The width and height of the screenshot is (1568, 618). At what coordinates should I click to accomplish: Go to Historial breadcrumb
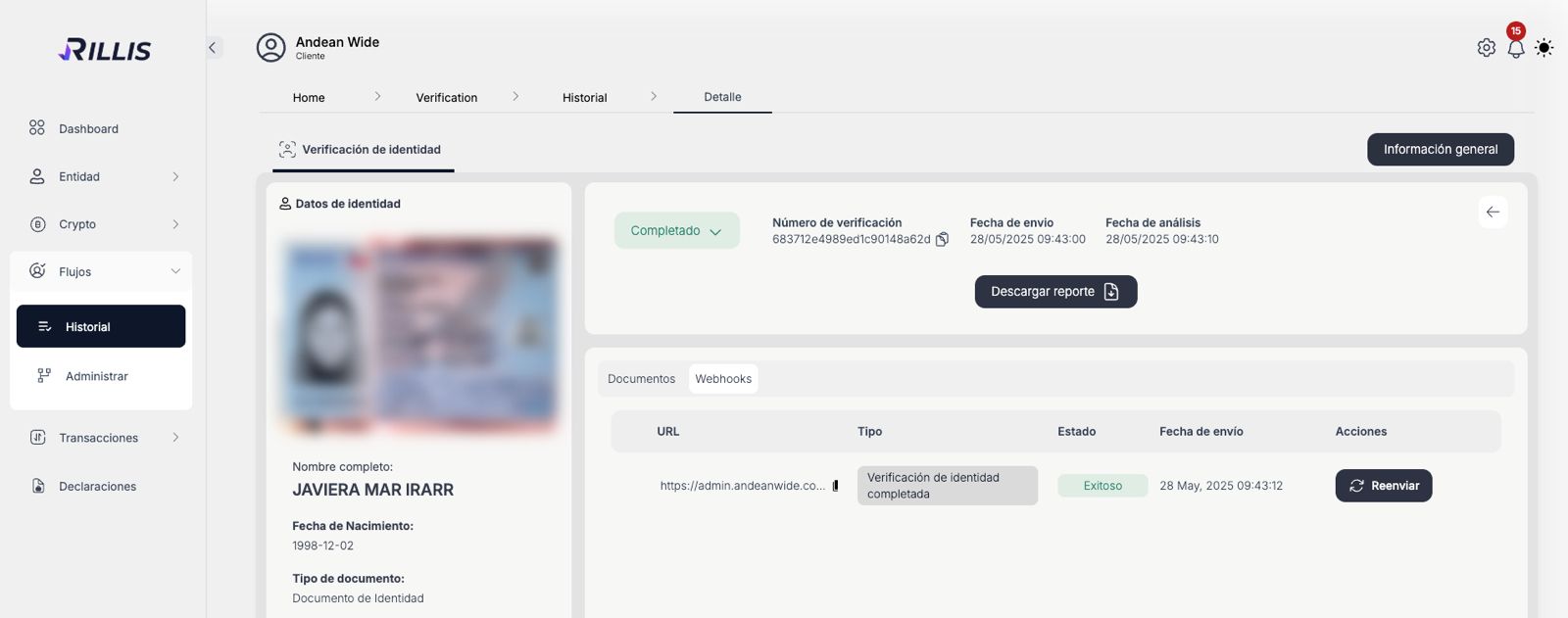(585, 98)
